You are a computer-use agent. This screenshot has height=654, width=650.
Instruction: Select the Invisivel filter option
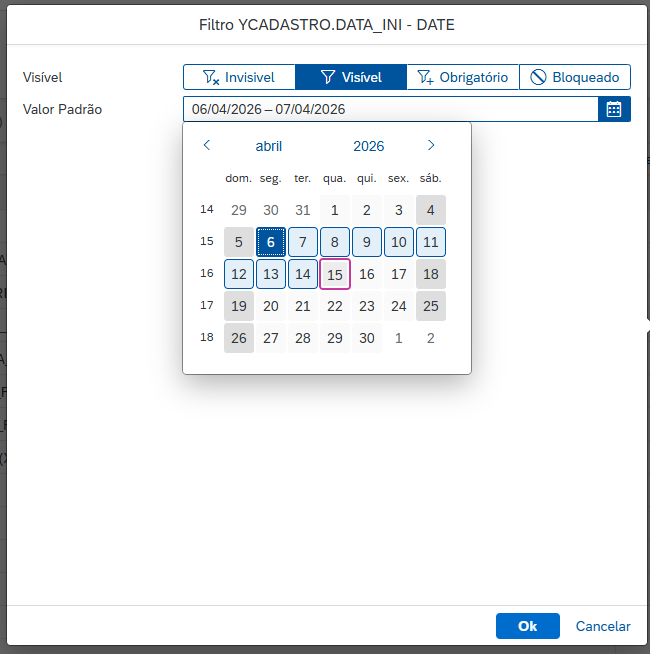coord(239,77)
